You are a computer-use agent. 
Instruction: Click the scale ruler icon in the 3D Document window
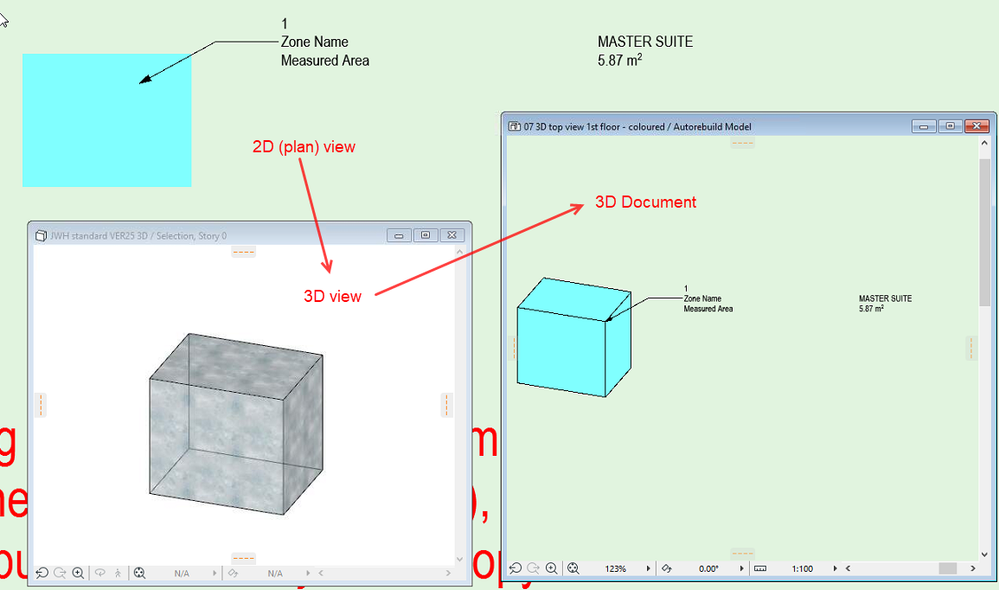[x=760, y=568]
